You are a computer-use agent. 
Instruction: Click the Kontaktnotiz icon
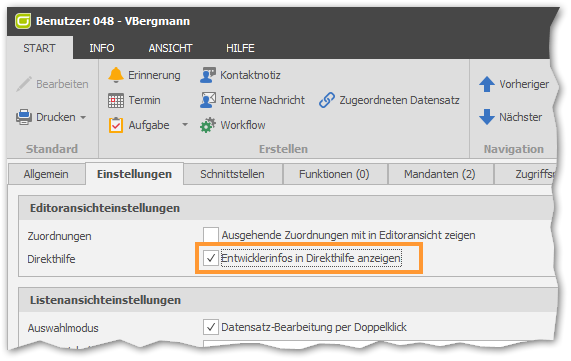(x=208, y=75)
